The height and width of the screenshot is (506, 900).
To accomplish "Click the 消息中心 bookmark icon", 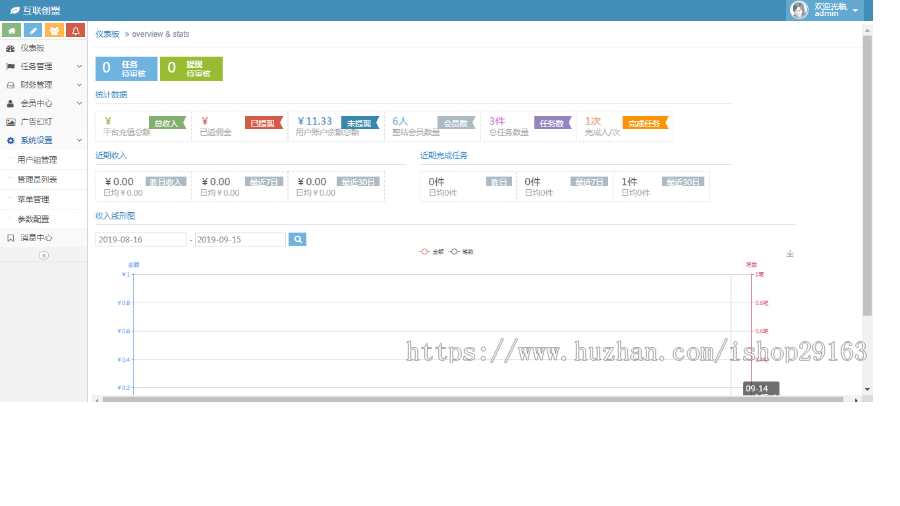I will [10, 238].
